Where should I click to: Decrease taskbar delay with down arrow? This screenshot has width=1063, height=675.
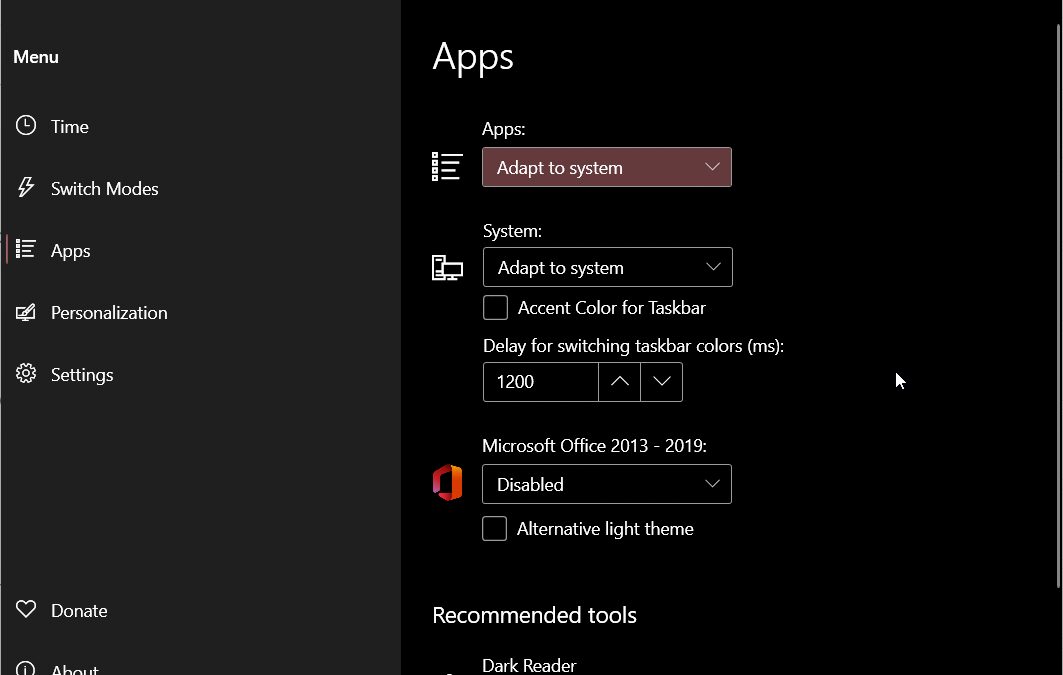pyautogui.click(x=661, y=382)
